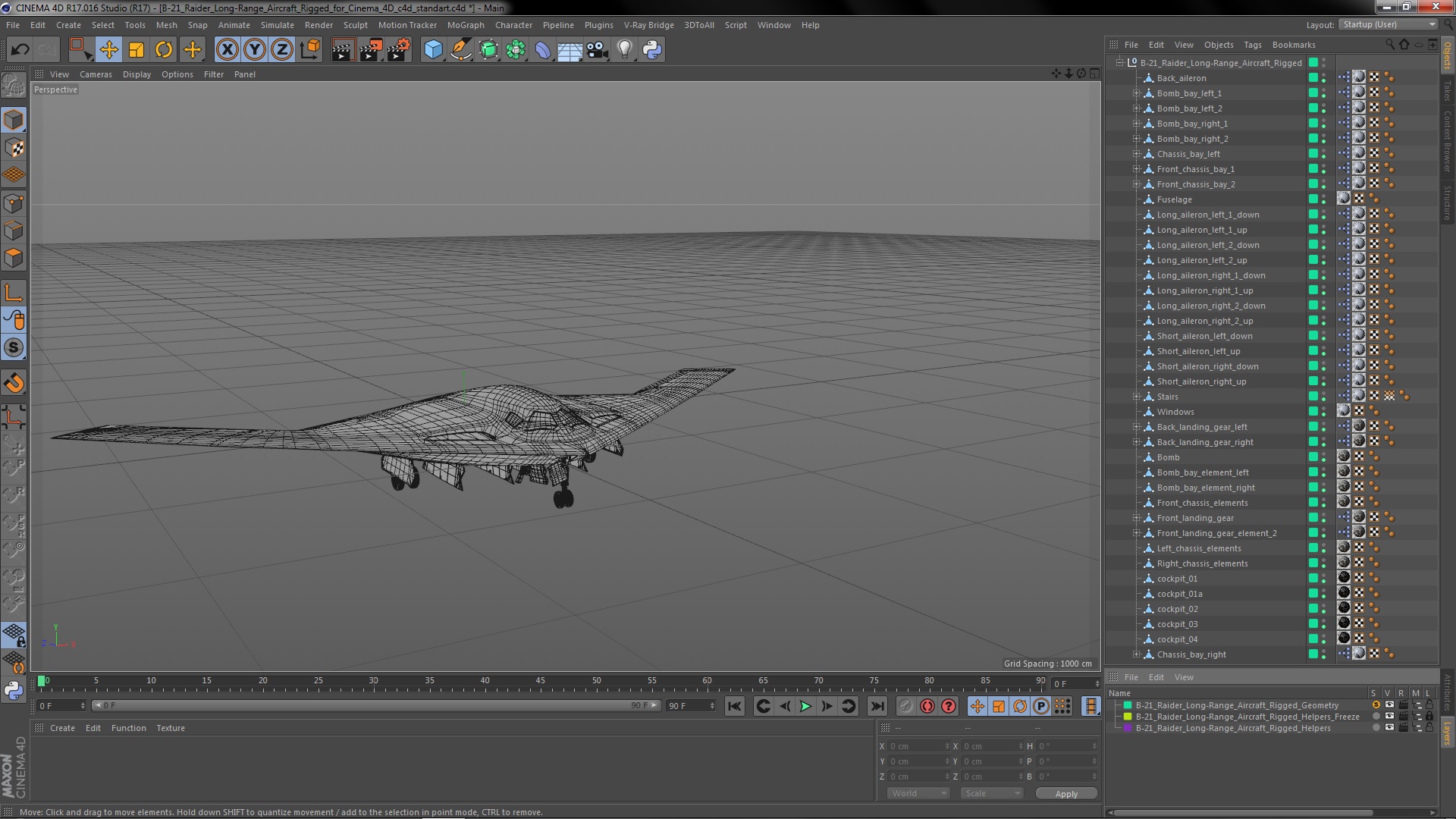Open World coordinate dropdown

918,793
